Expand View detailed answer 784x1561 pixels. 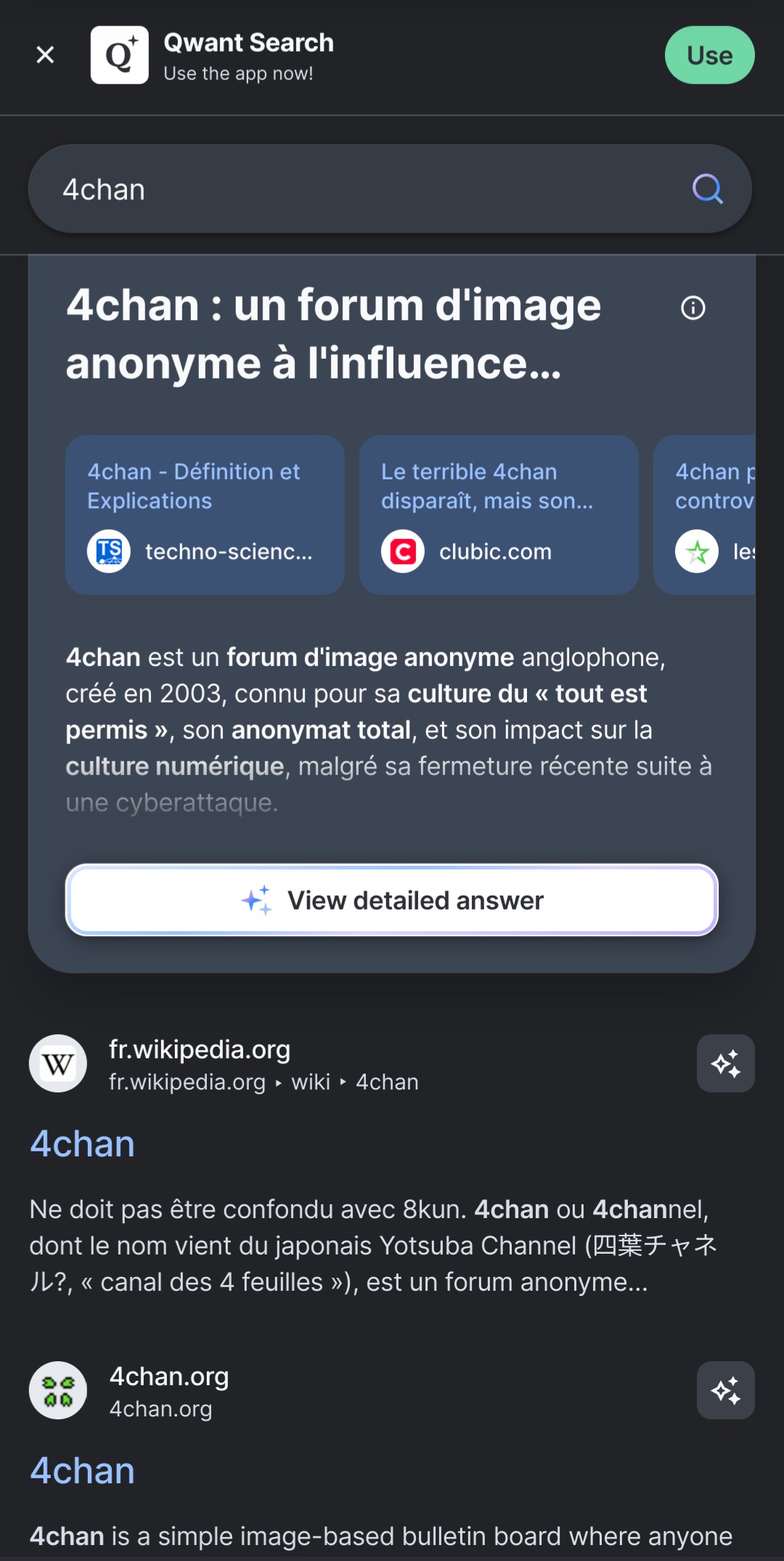click(392, 900)
